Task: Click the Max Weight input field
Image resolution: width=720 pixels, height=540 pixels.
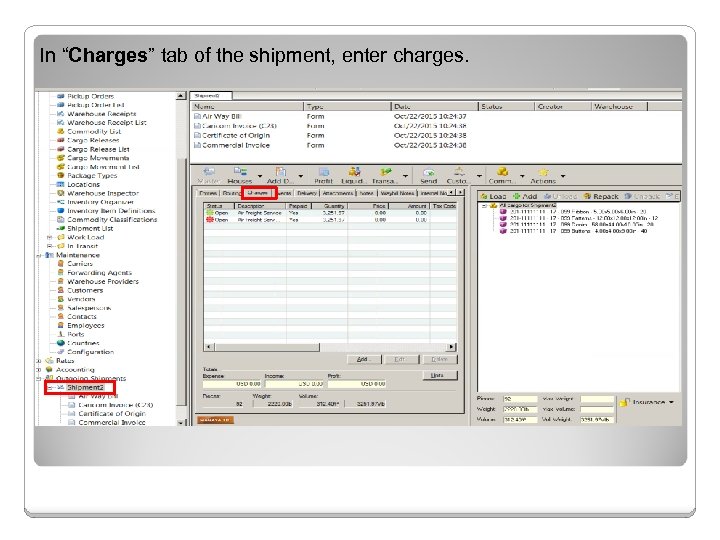Action: click(x=597, y=399)
